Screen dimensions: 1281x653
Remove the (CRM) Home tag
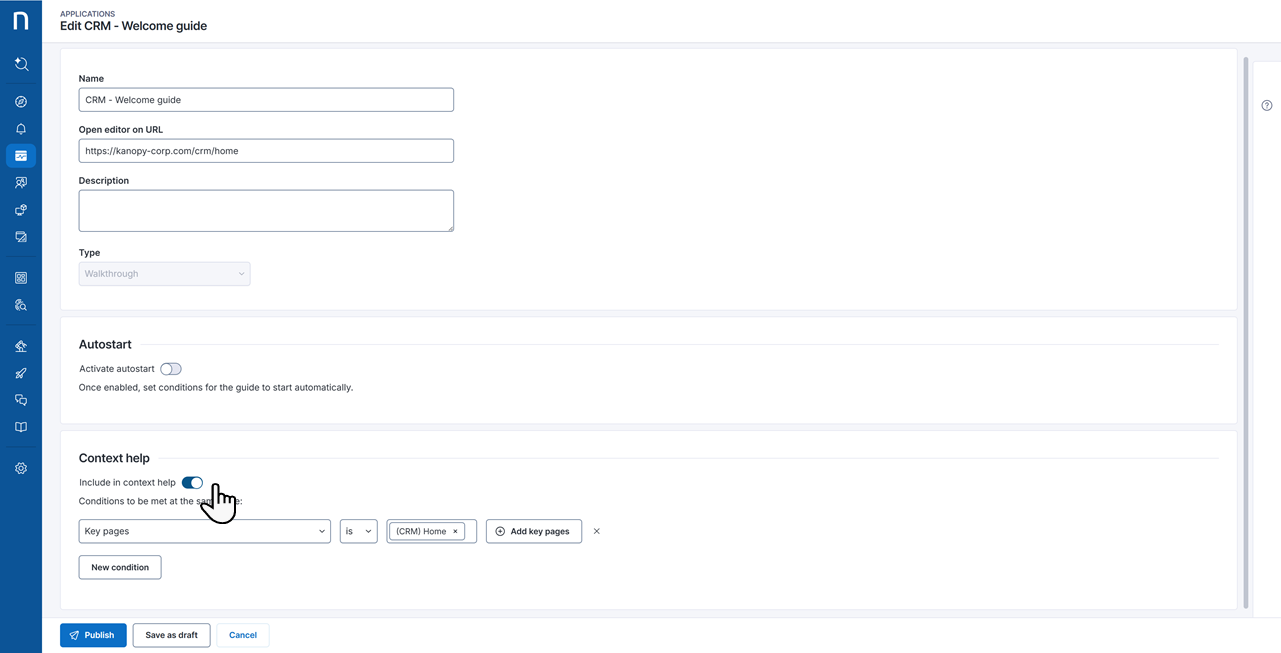coord(455,532)
